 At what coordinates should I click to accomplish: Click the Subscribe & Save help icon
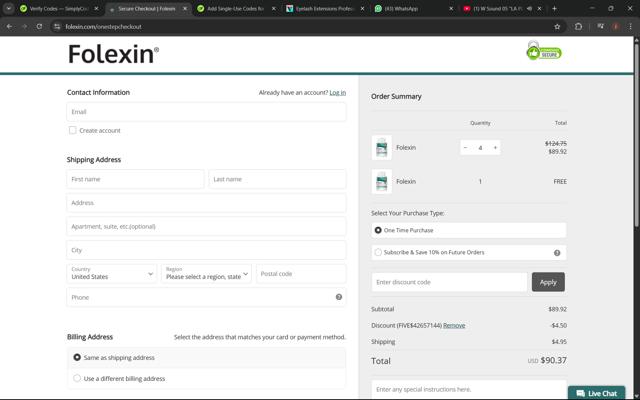[x=557, y=253]
